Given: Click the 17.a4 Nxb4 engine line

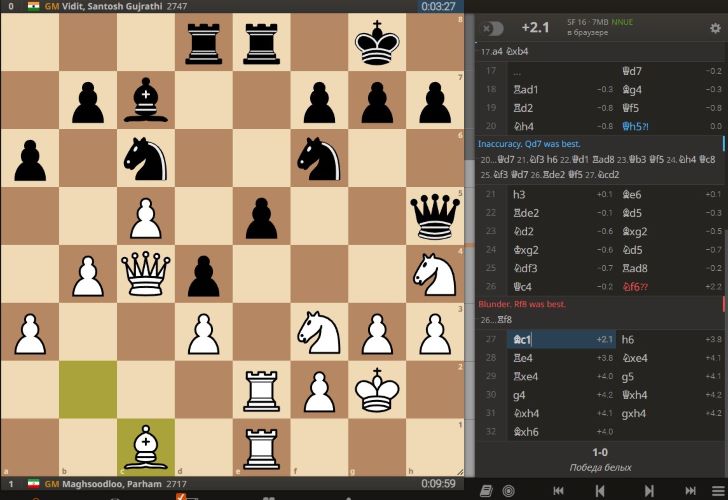Looking at the screenshot, I should pos(505,51).
